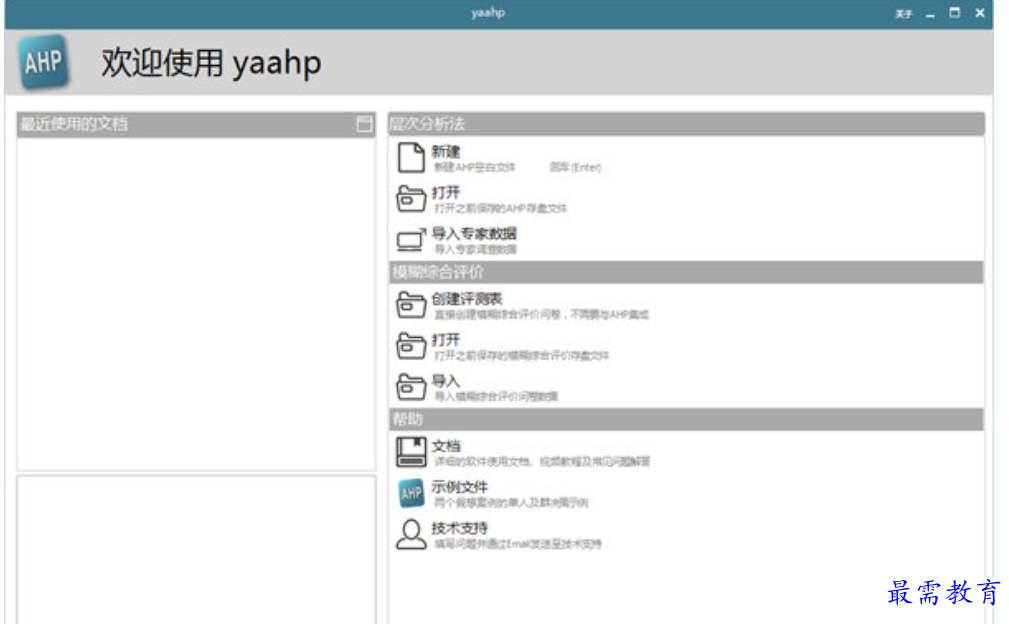Open the 关于 menu in title bar
The height and width of the screenshot is (624, 1009).
903,14
